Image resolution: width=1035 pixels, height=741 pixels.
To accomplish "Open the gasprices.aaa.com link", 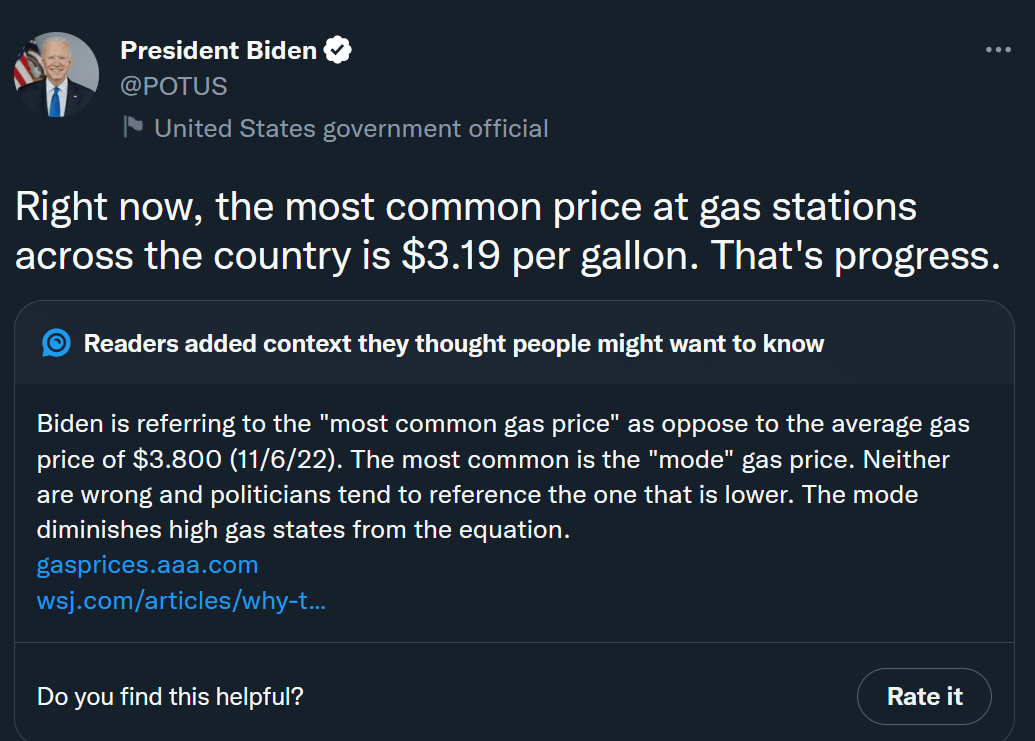I will tap(147, 565).
